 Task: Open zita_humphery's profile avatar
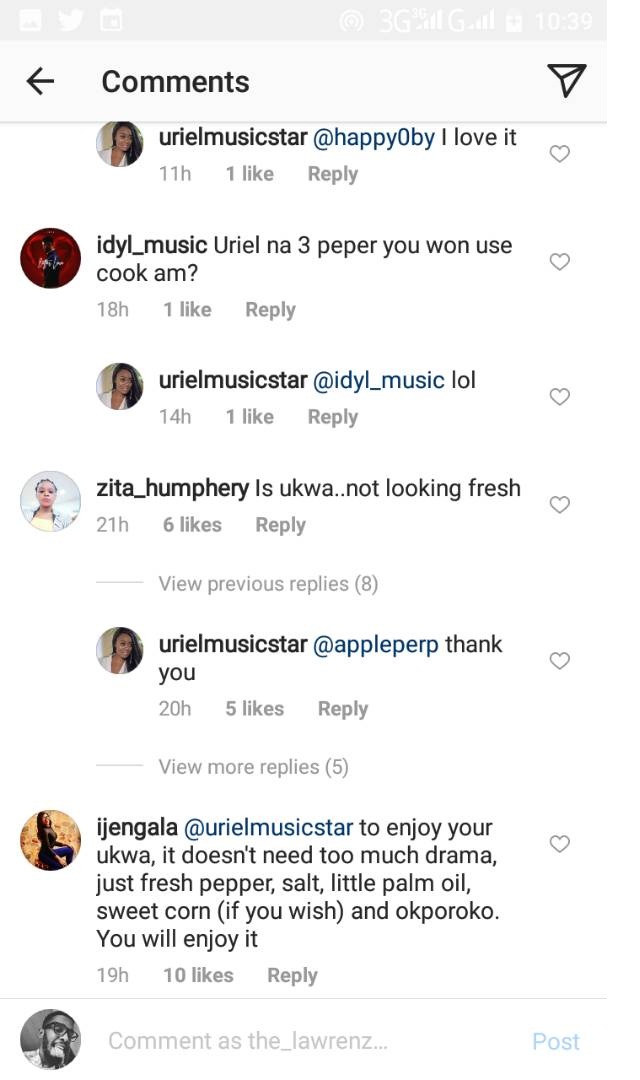[x=50, y=501]
